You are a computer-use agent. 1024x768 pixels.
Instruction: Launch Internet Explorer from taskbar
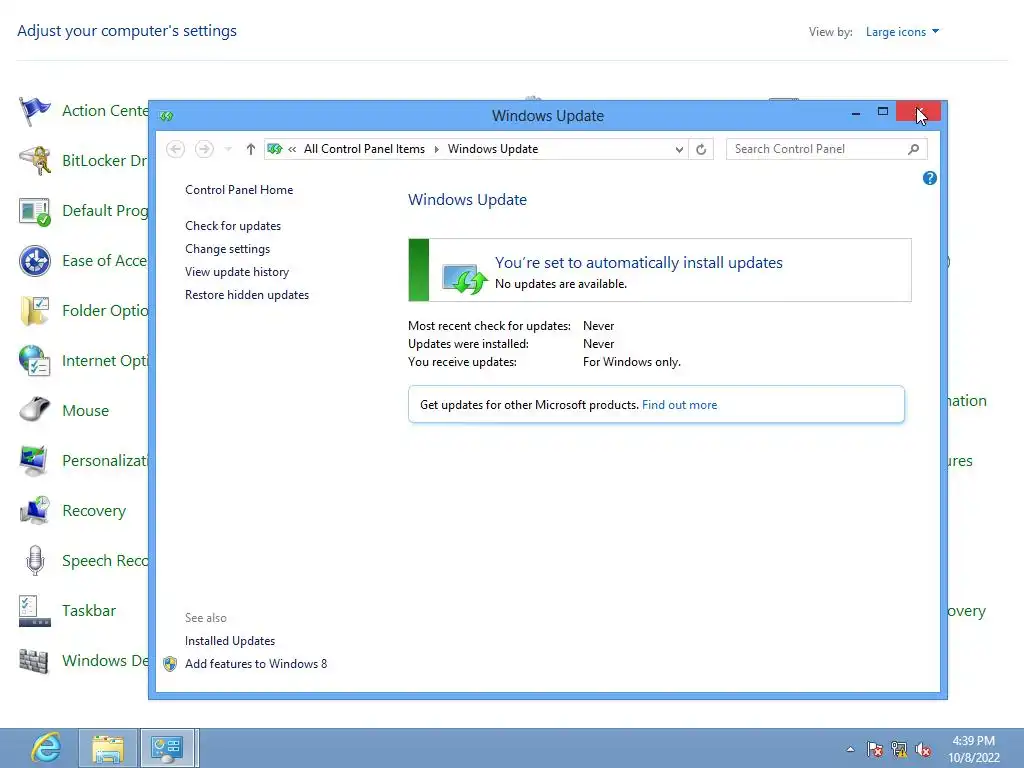(x=46, y=748)
